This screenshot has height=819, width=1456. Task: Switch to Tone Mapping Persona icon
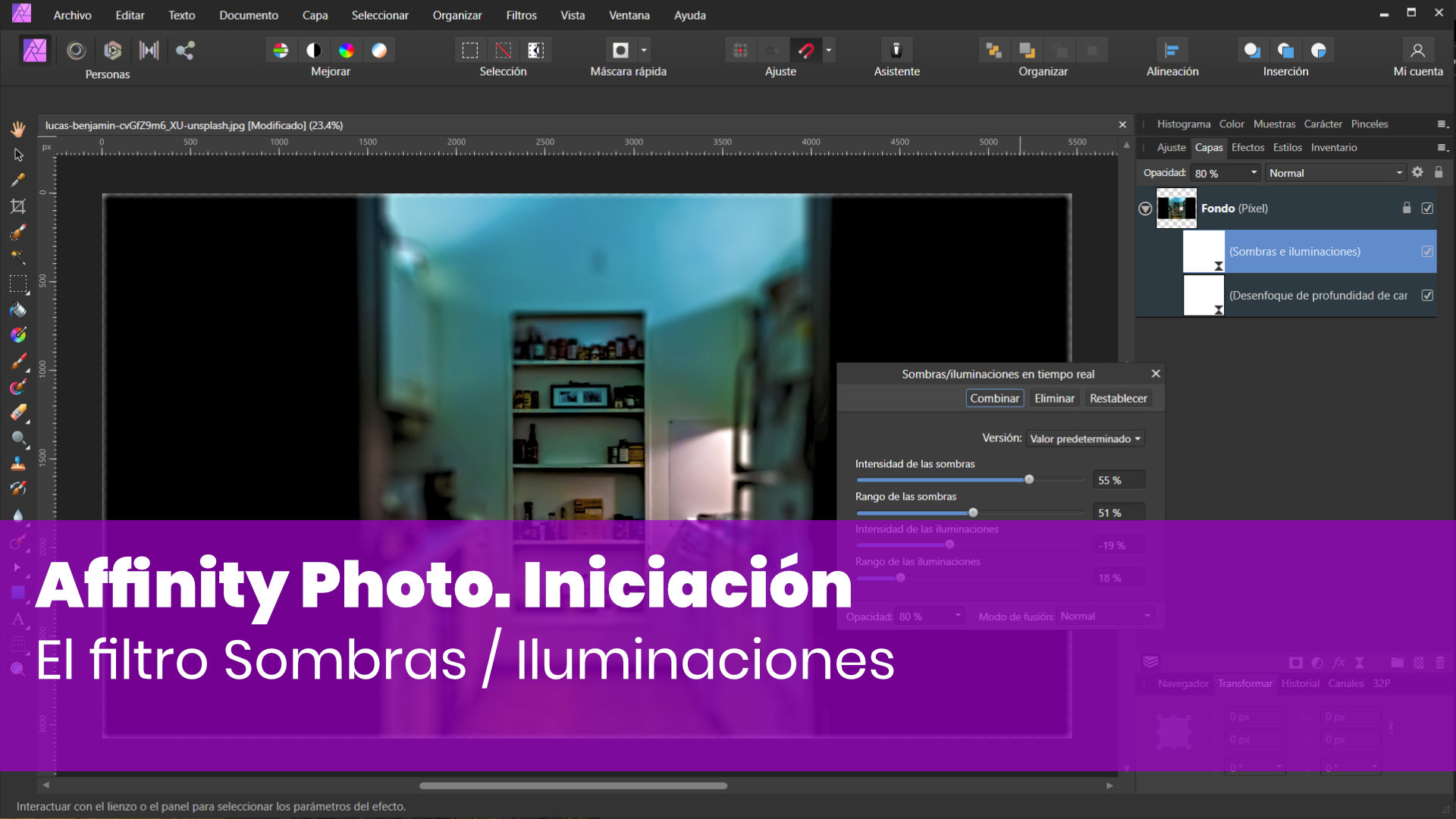[x=149, y=50]
